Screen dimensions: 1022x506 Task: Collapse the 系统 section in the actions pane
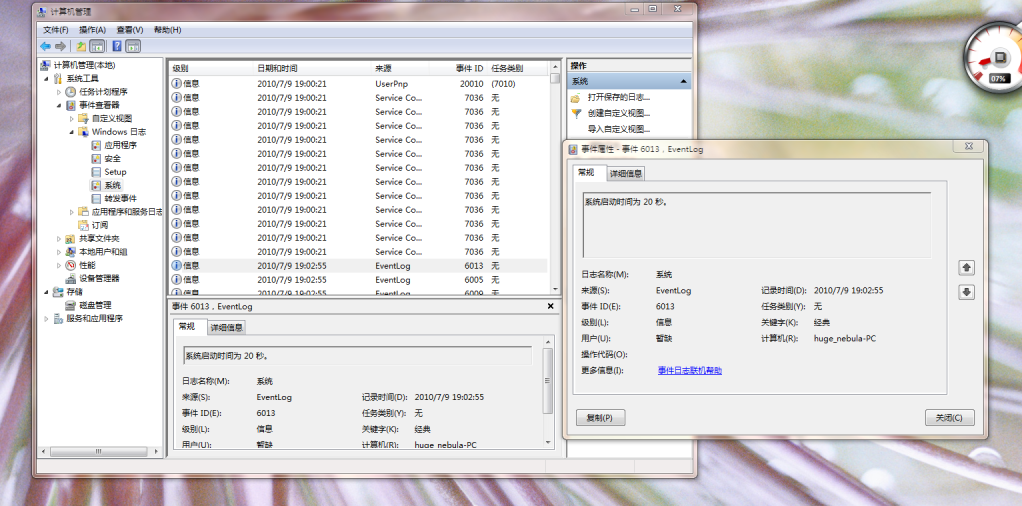pos(683,81)
